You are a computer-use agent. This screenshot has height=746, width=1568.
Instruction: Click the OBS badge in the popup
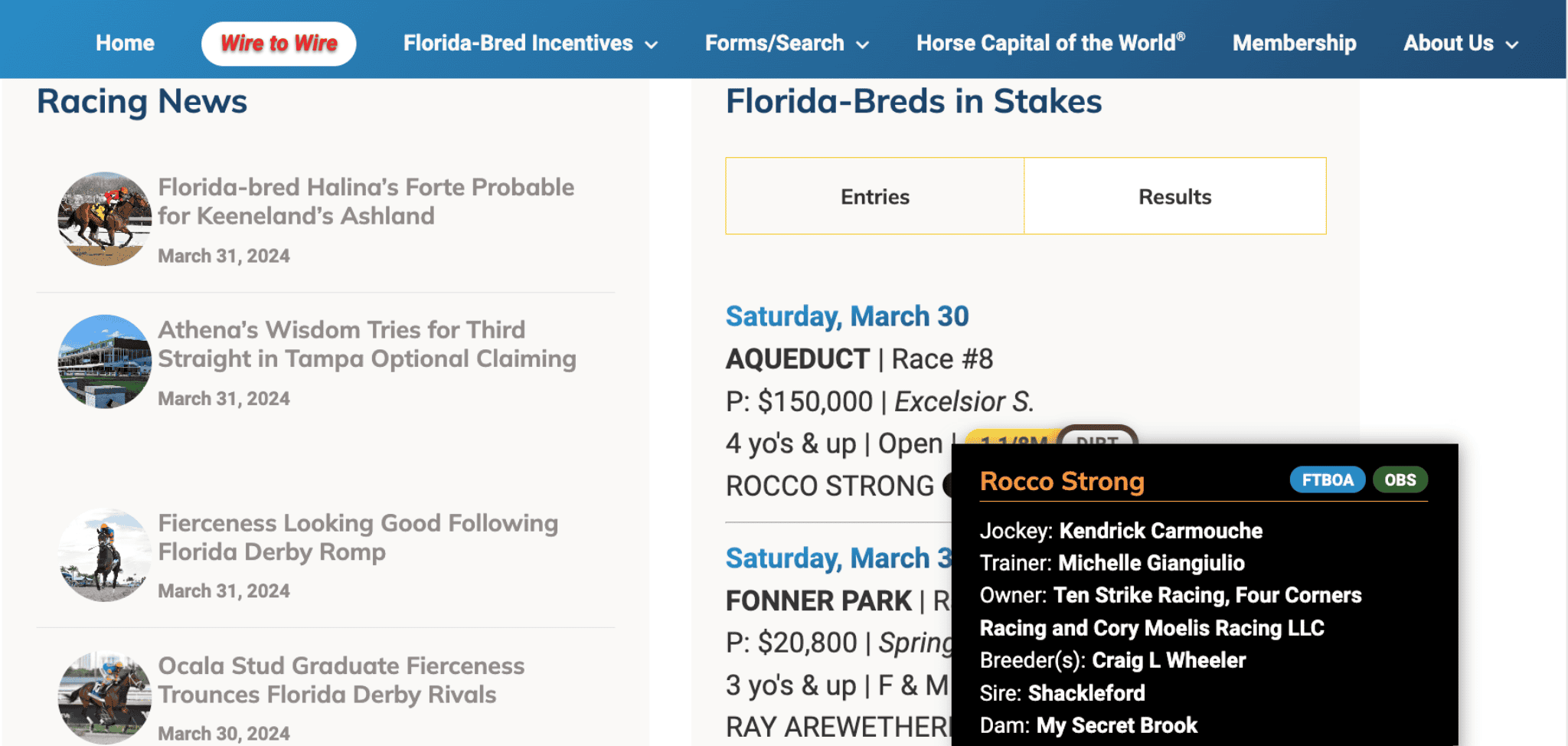[1400, 480]
